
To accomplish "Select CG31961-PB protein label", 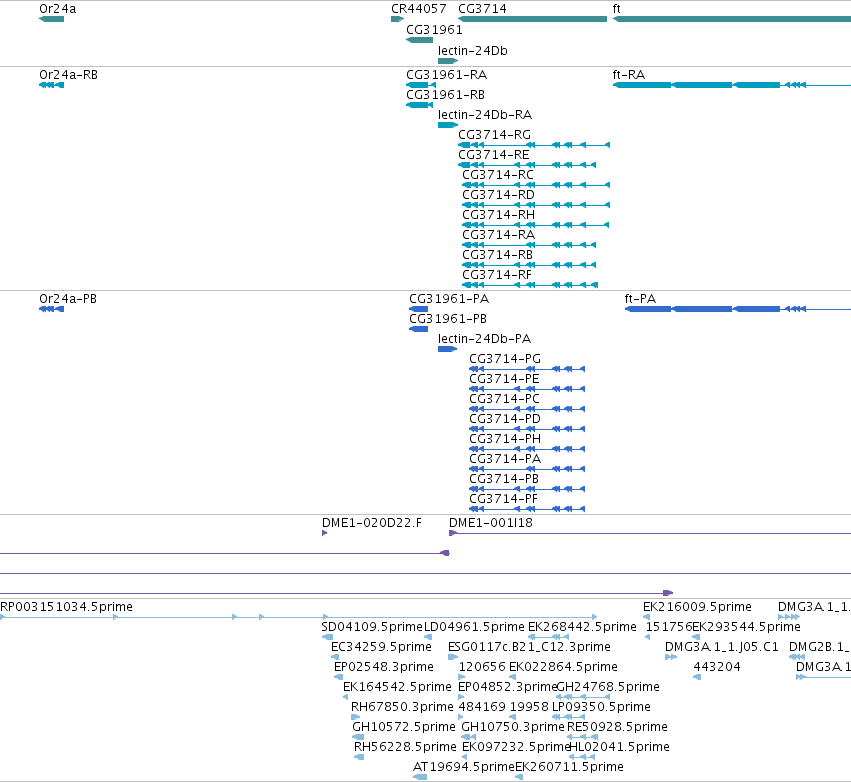I will click(448, 319).
